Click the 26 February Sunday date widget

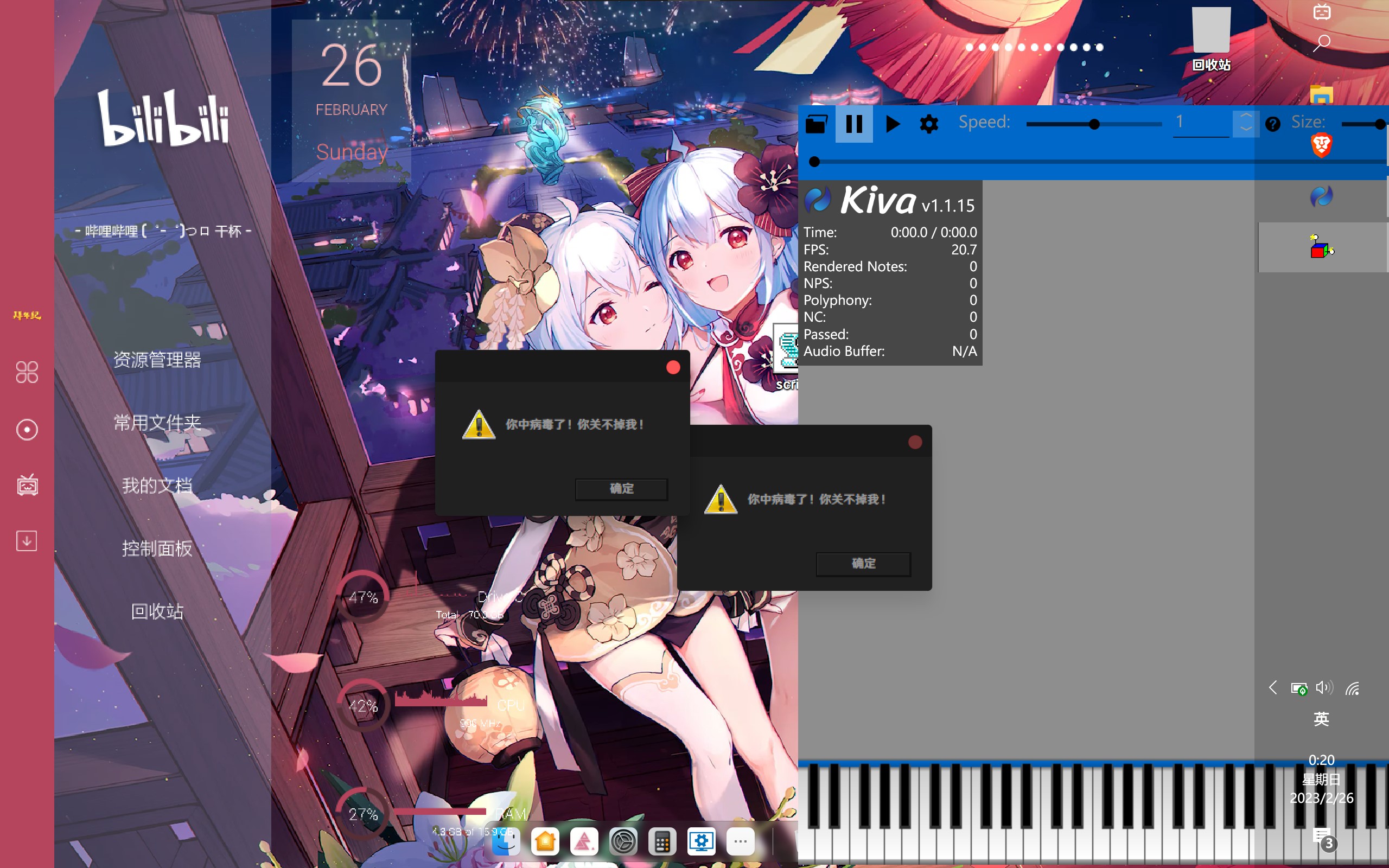(x=352, y=101)
